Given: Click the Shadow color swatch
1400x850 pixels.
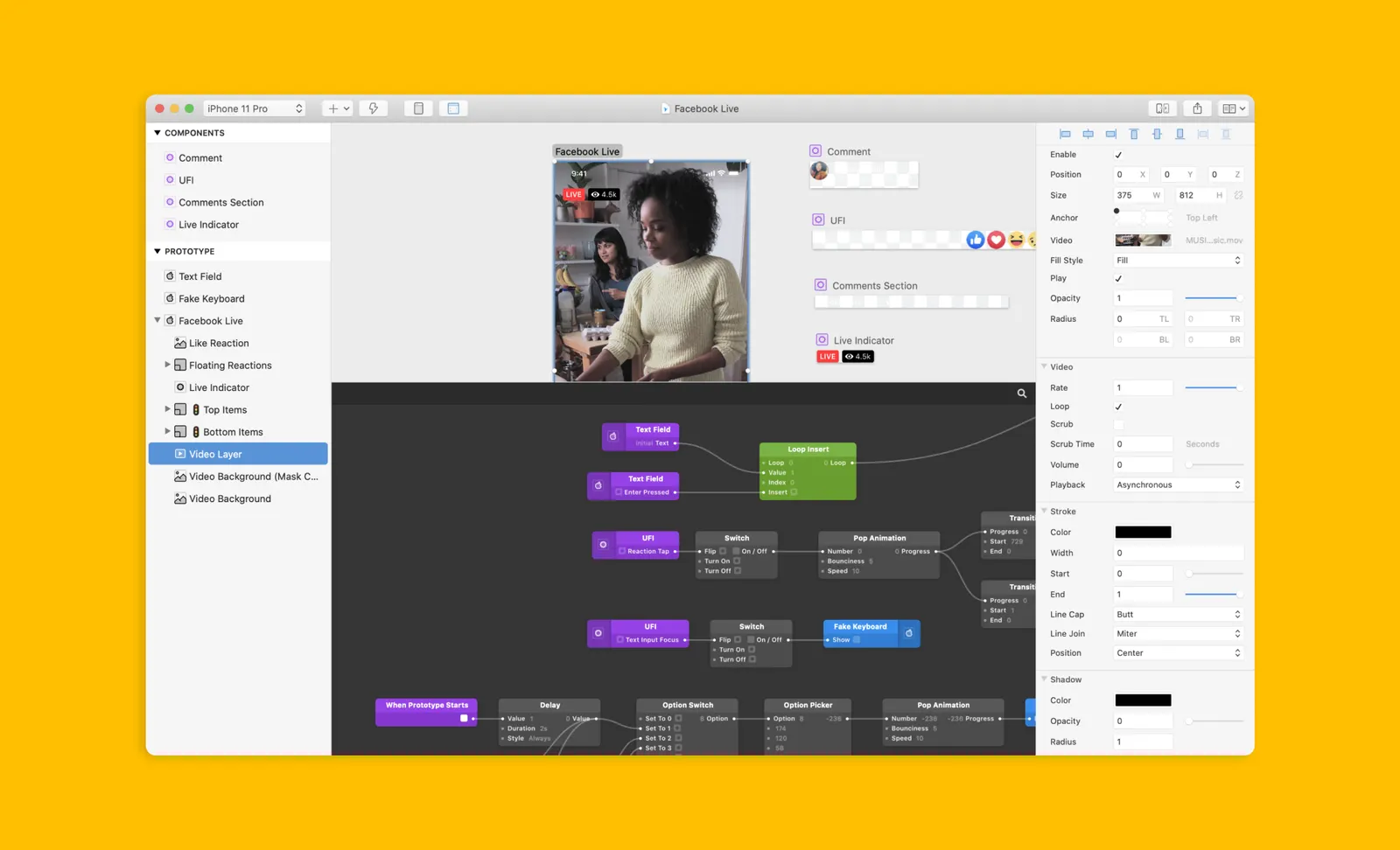Looking at the screenshot, I should (1143, 700).
